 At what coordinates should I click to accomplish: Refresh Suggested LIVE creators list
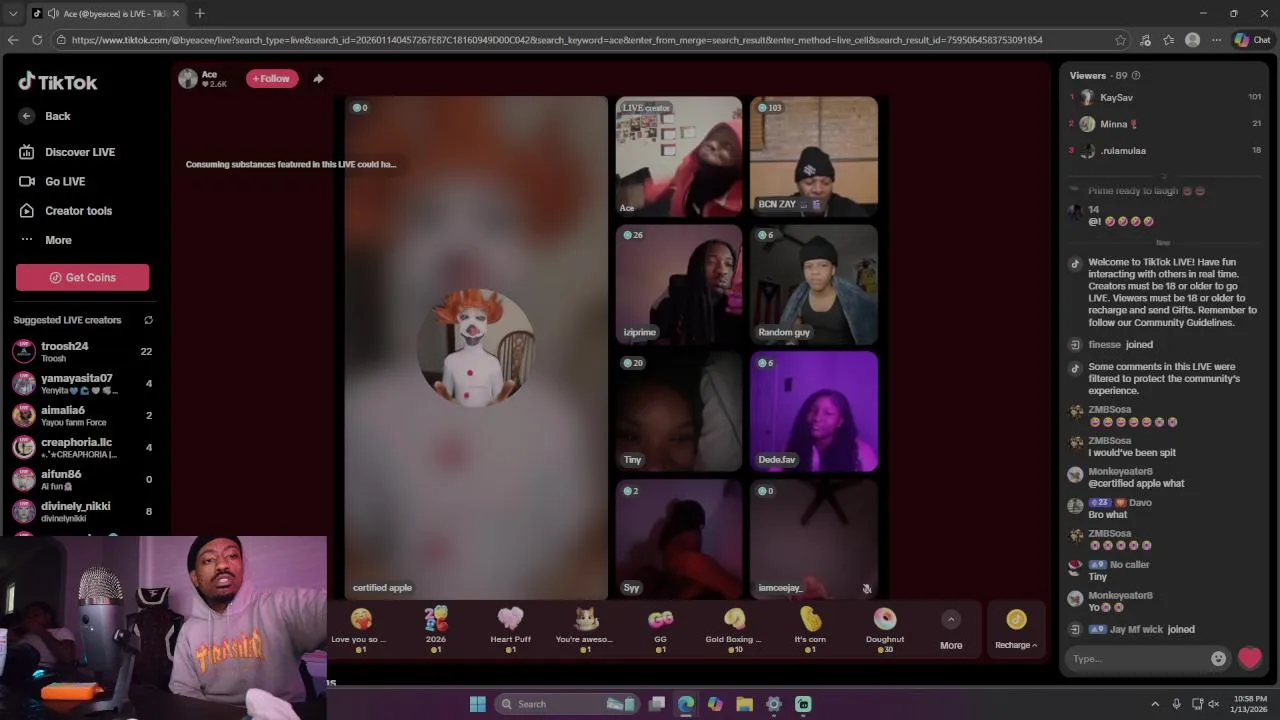148,320
